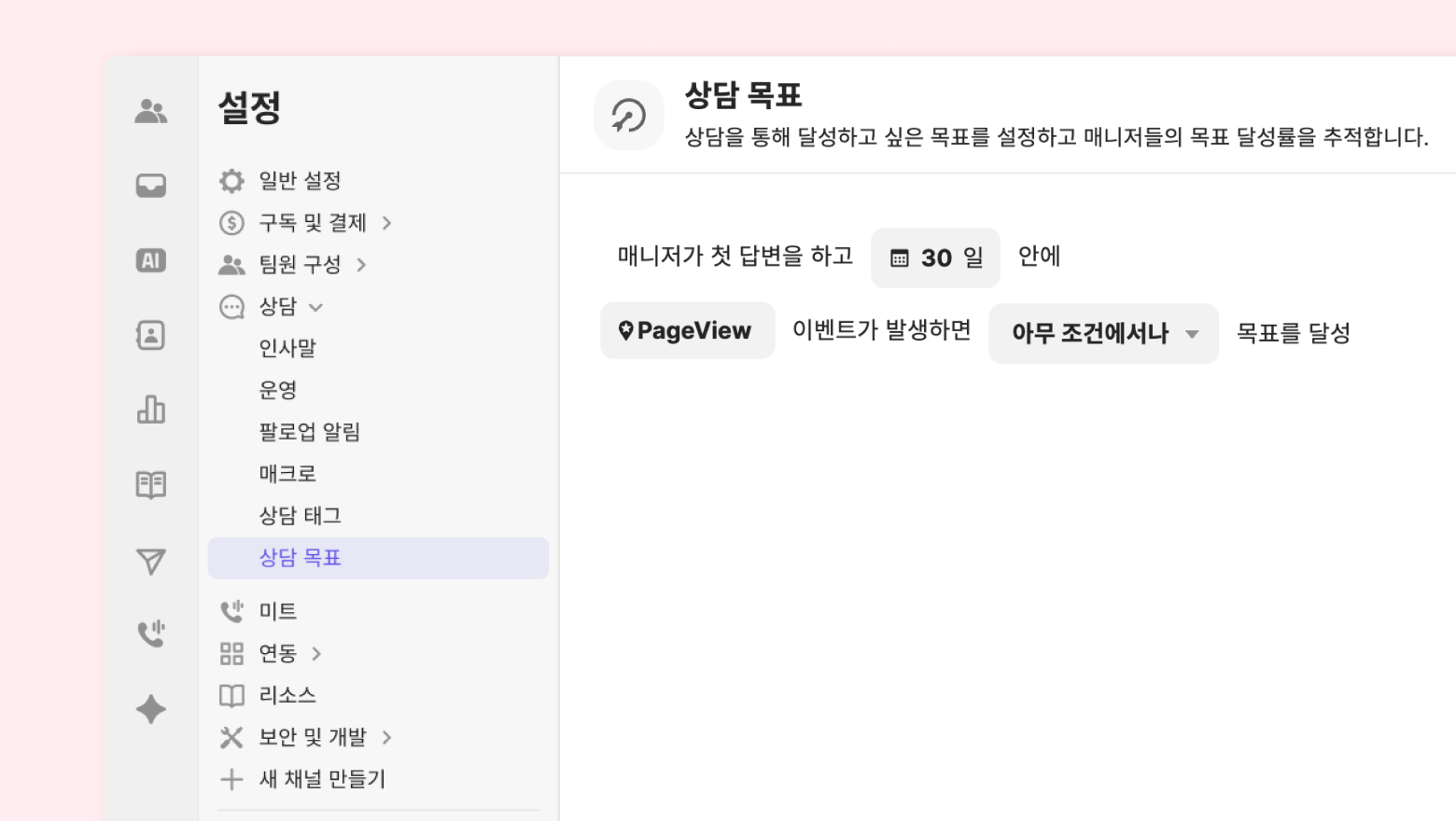1456x821 pixels.
Task: Open the statistics bar chart icon
Action: (x=150, y=410)
